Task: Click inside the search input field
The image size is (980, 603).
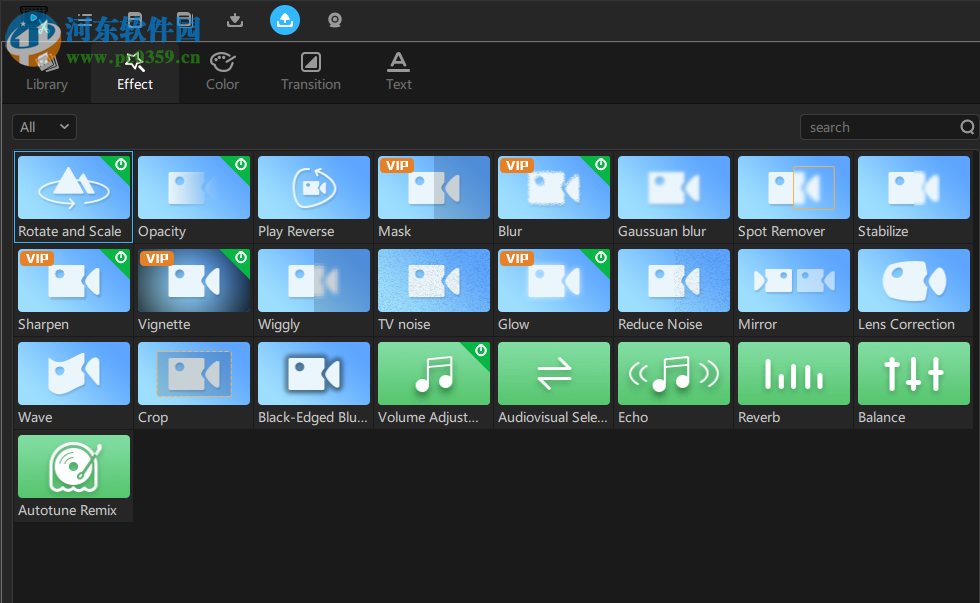Action: coord(880,127)
